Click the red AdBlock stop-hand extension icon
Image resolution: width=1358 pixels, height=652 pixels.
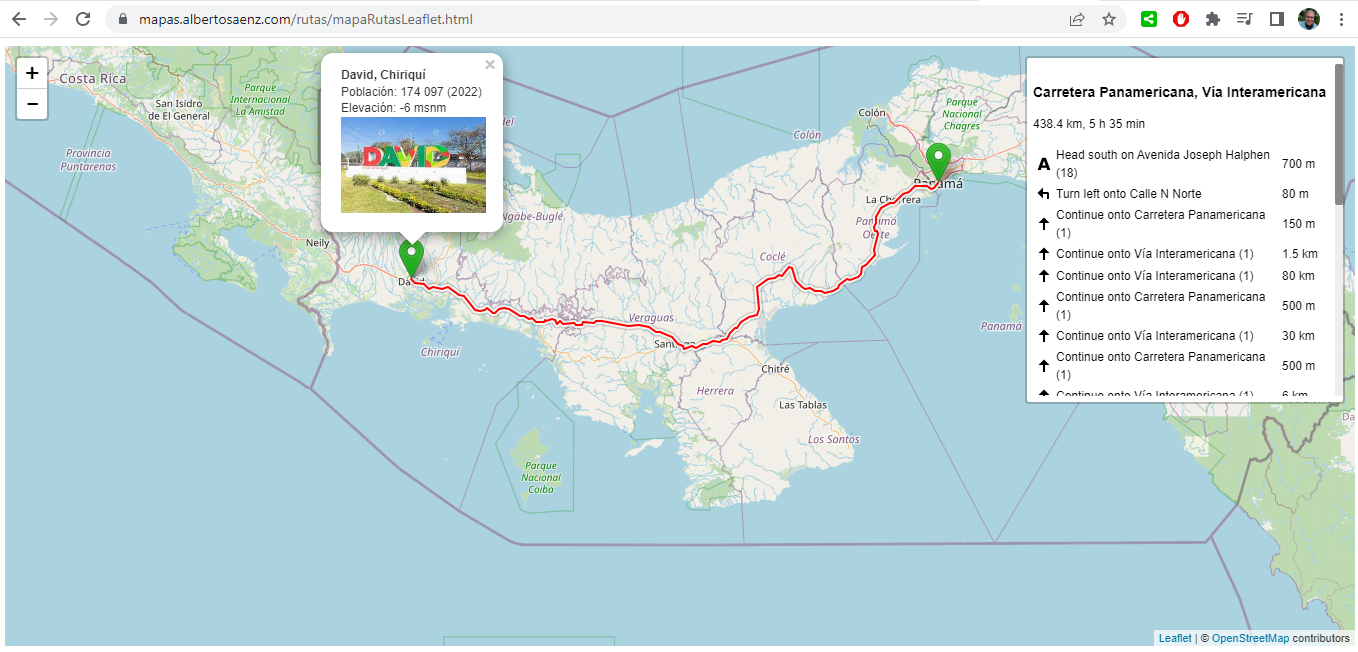click(1180, 18)
